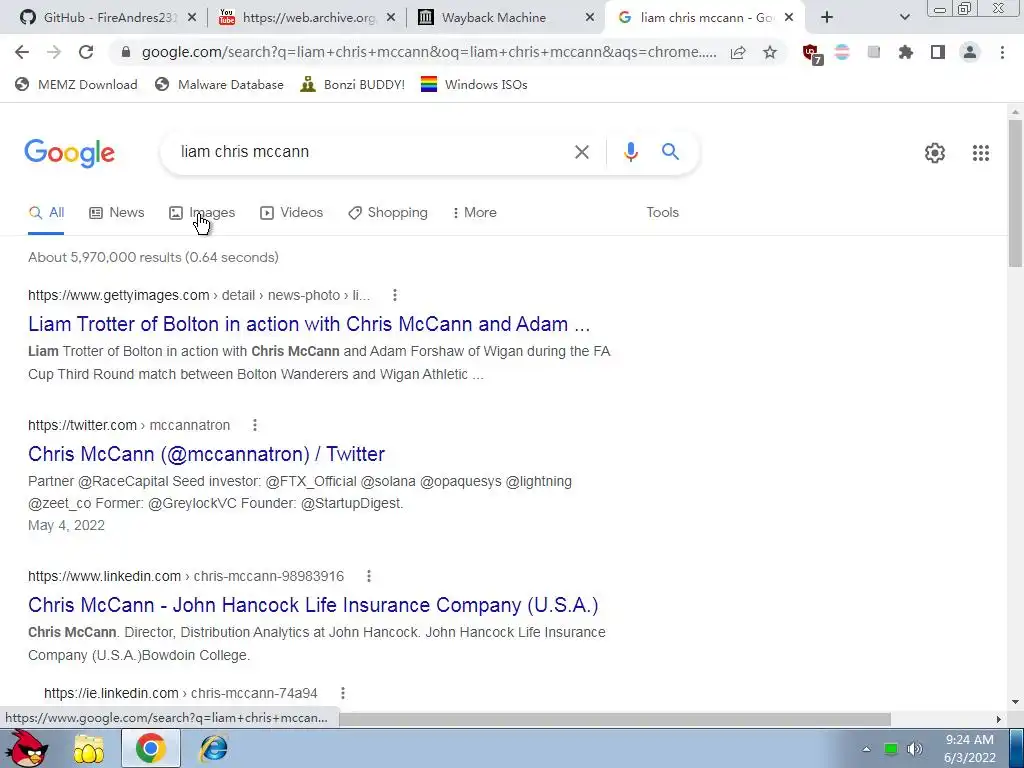Open the Malware Database bookmark
This screenshot has height=768, width=1024.
pos(219,84)
